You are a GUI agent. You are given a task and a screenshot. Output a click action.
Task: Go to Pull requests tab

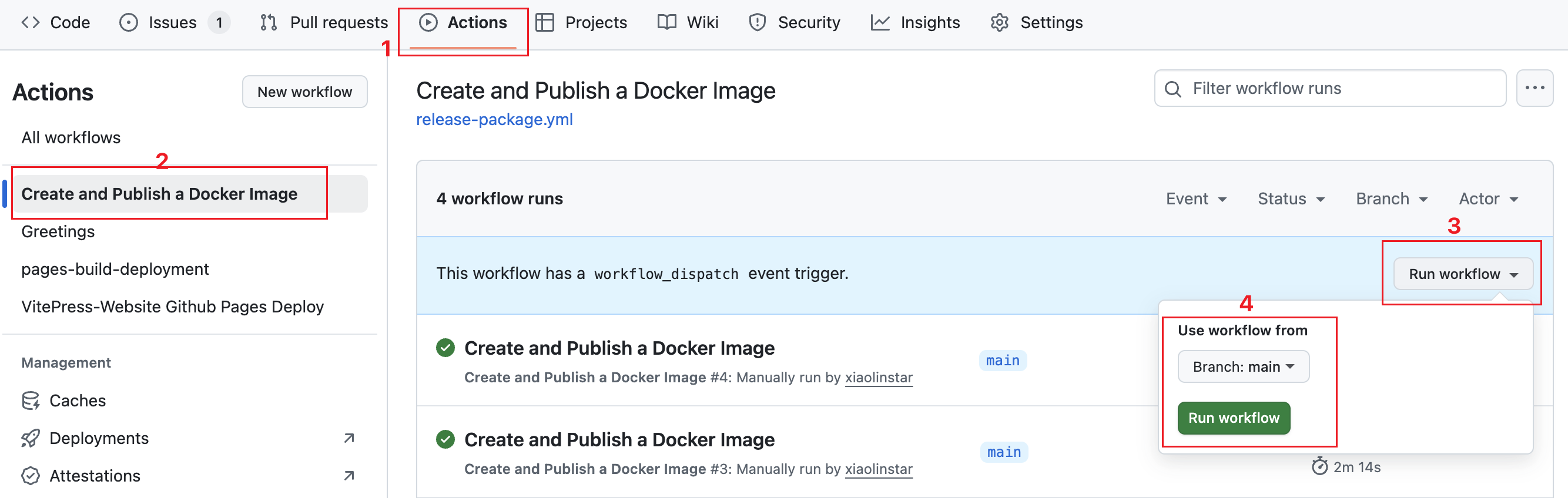tap(324, 22)
